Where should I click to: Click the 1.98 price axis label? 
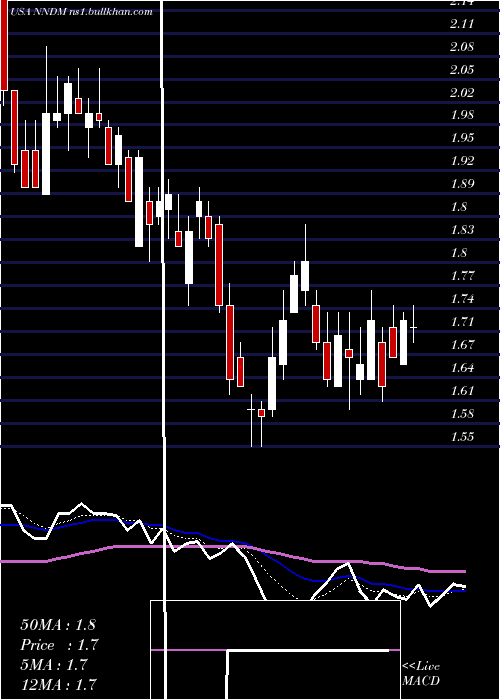pos(462,115)
